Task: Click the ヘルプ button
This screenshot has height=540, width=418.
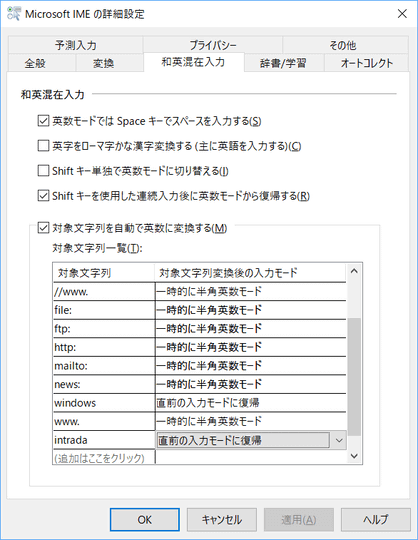Action: [x=376, y=519]
